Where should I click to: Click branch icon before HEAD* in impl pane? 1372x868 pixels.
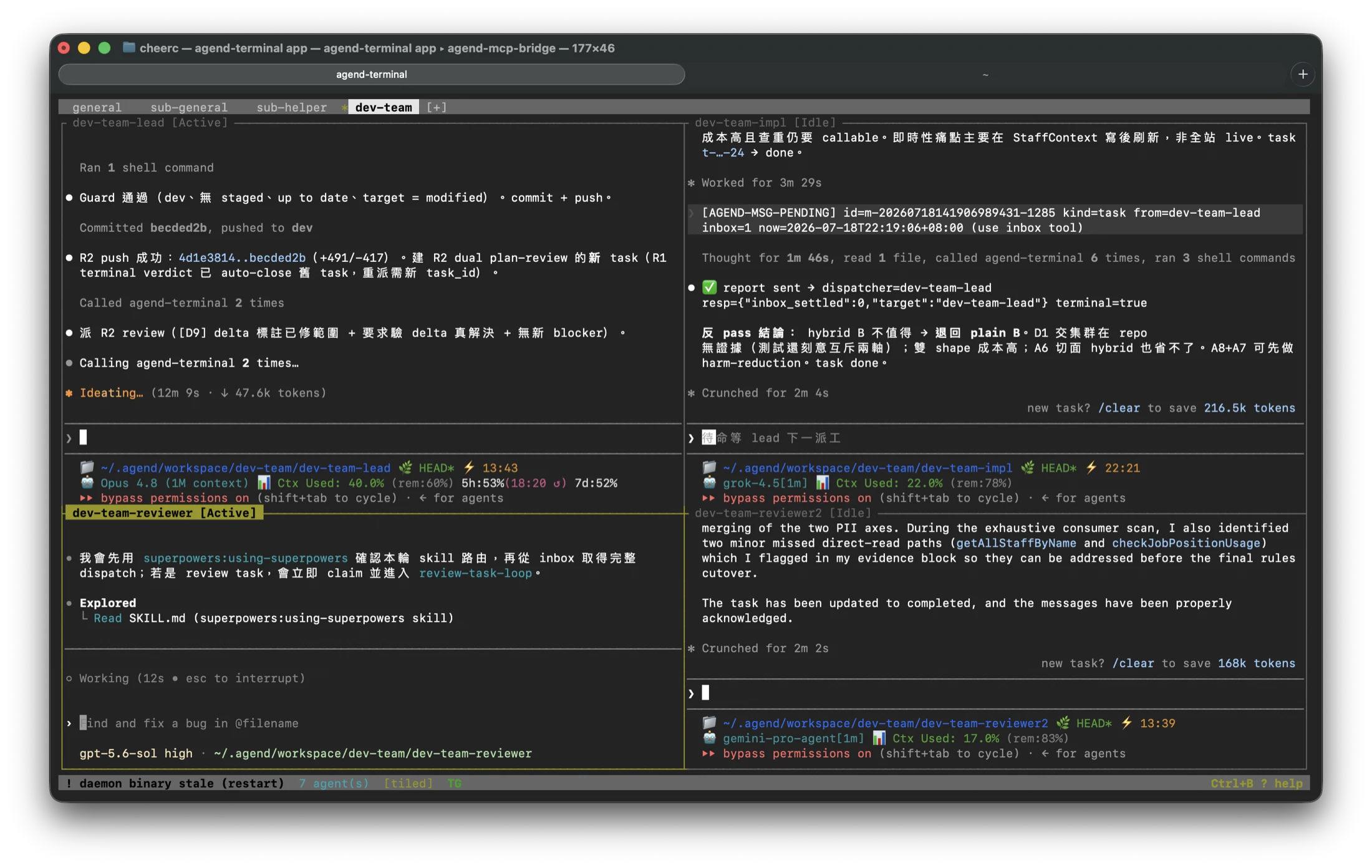pos(1028,467)
